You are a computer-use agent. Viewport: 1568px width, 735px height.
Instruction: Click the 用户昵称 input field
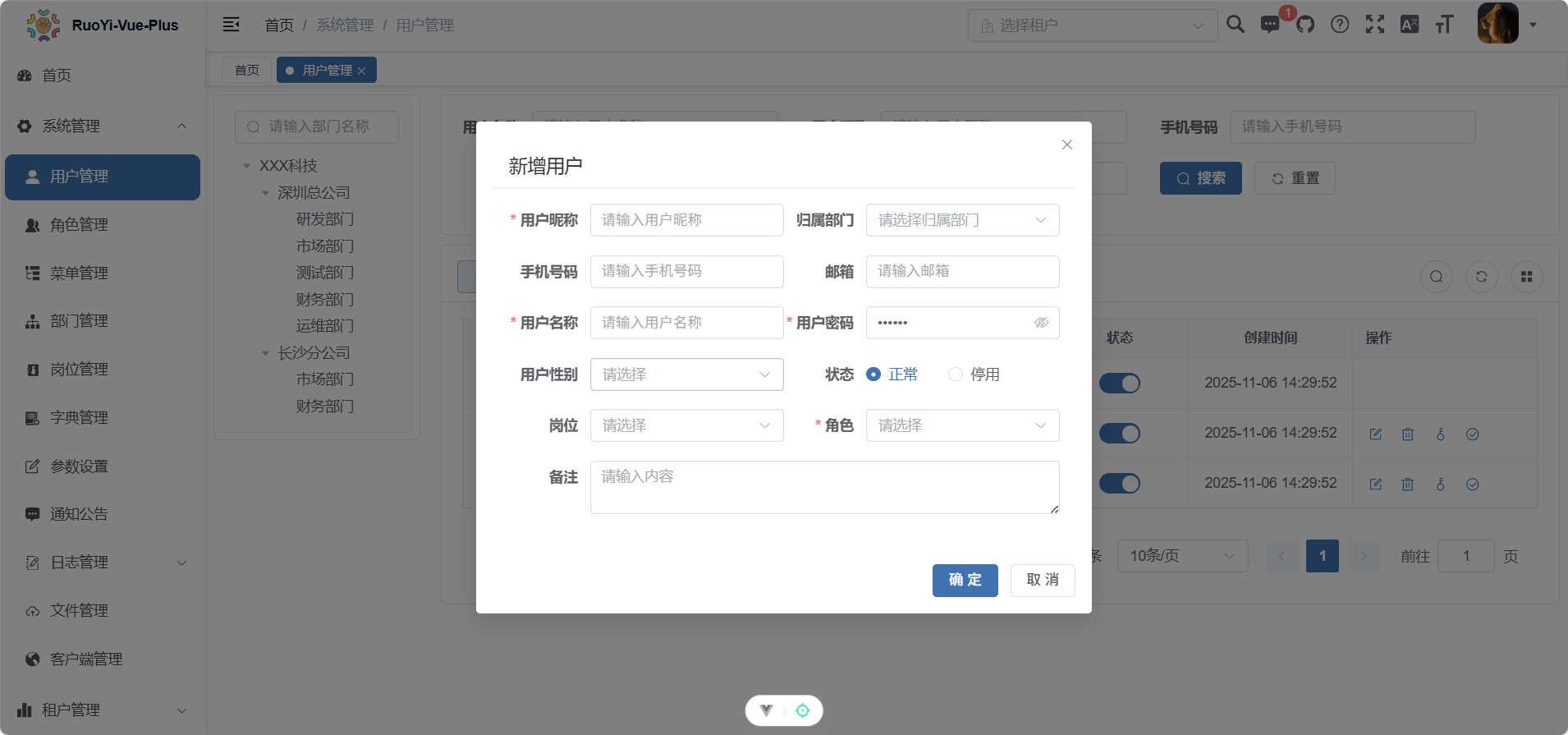686,220
